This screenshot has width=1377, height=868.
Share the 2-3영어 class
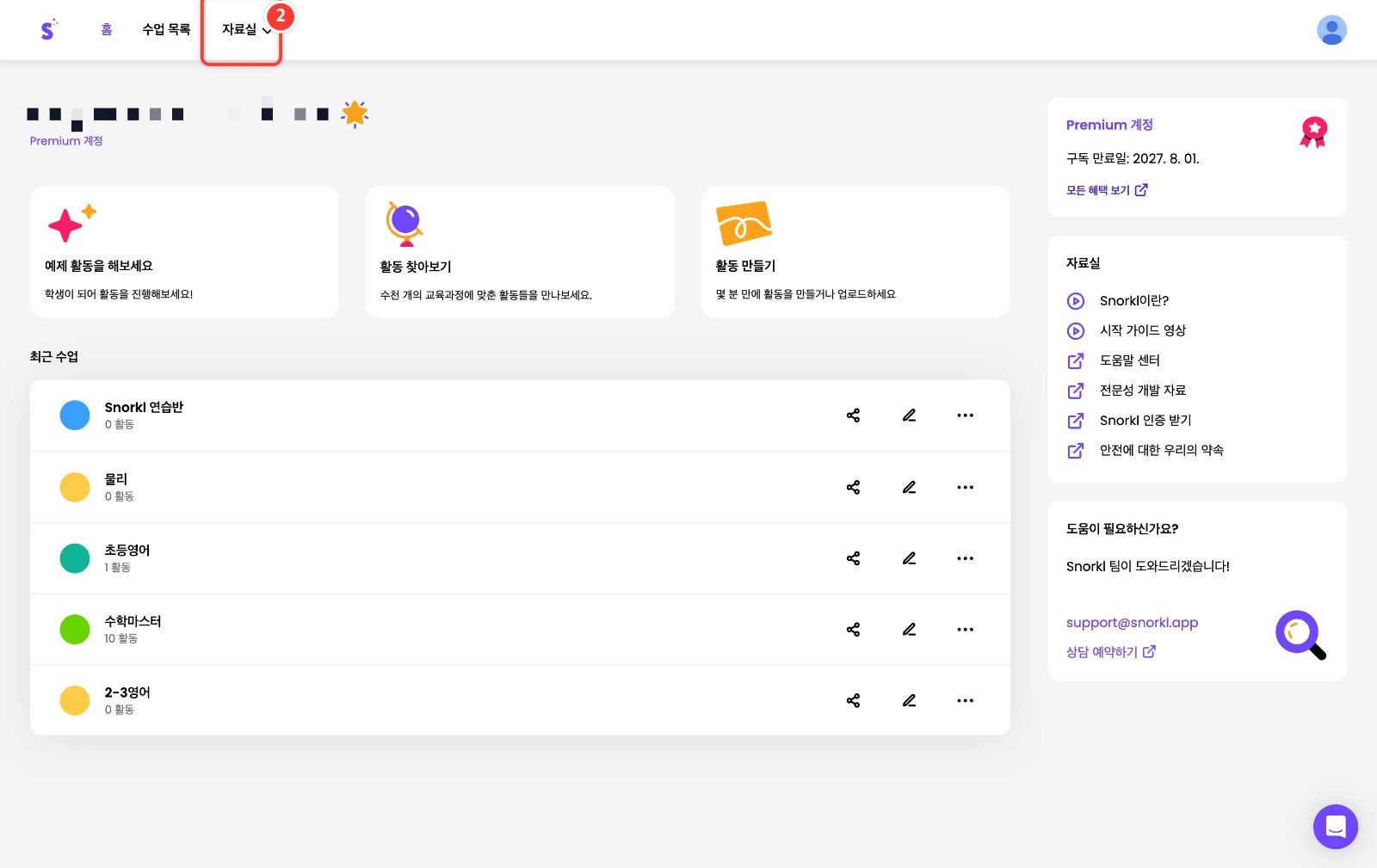(x=853, y=700)
